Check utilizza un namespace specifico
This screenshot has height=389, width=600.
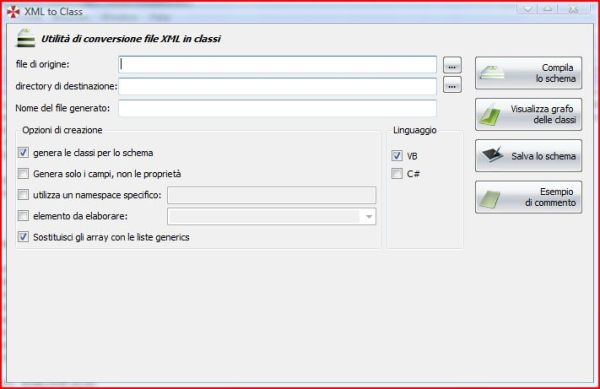click(23, 195)
